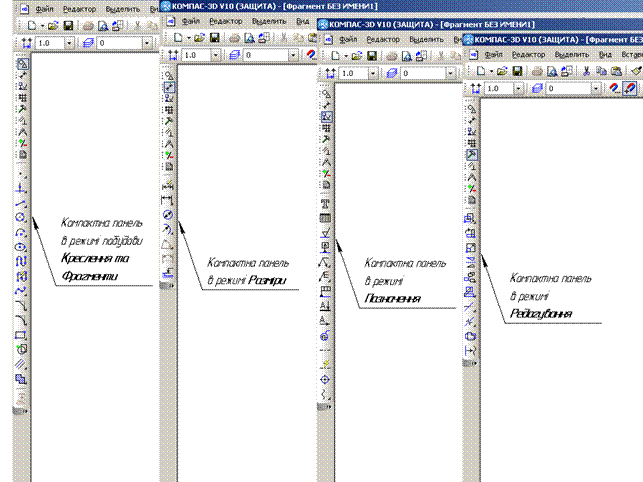Toggle the highlighted snap magnet button in rightmost window

tap(630, 88)
